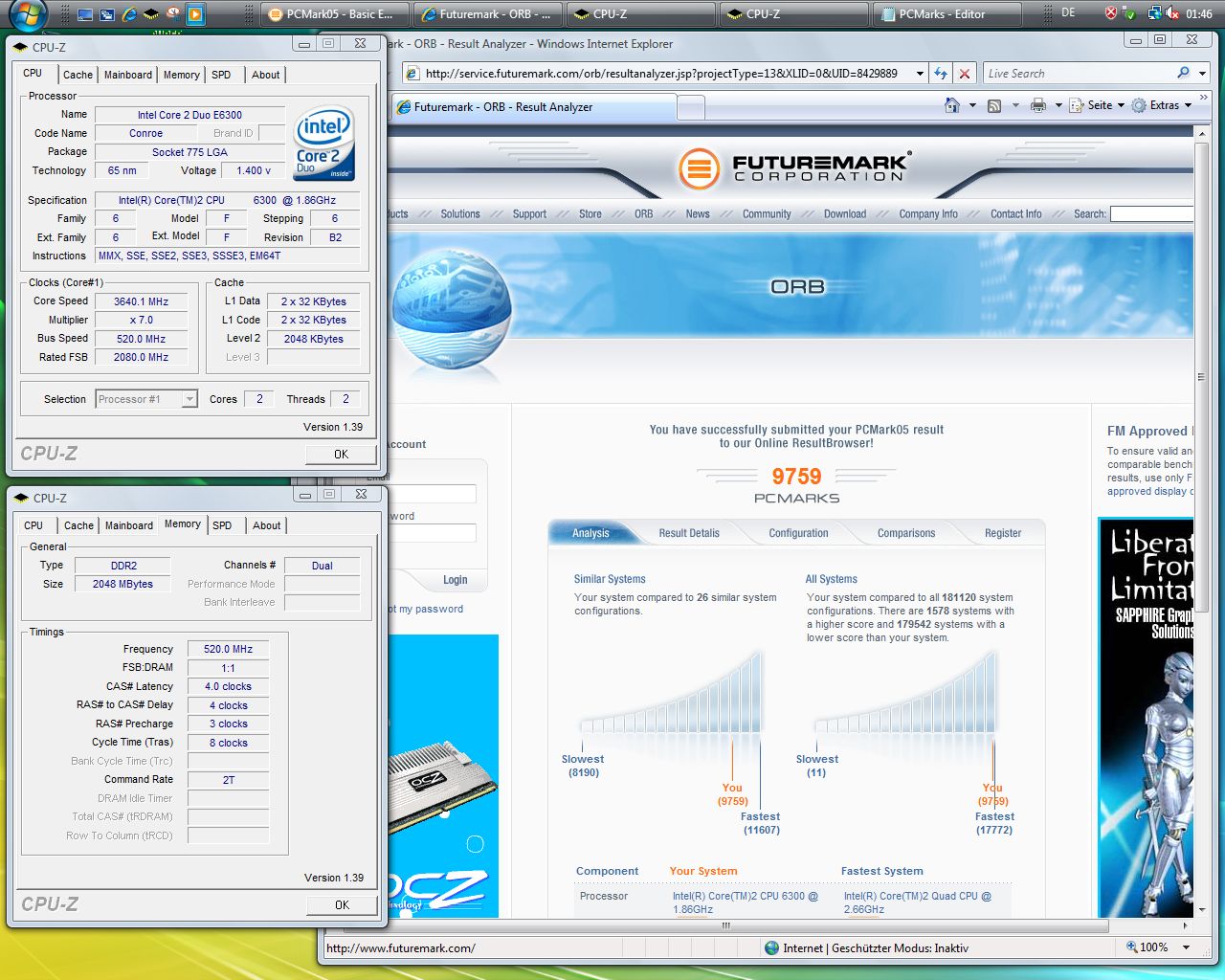Click the gauge icon in quick launch
The width and height of the screenshot is (1225, 980).
[172, 13]
